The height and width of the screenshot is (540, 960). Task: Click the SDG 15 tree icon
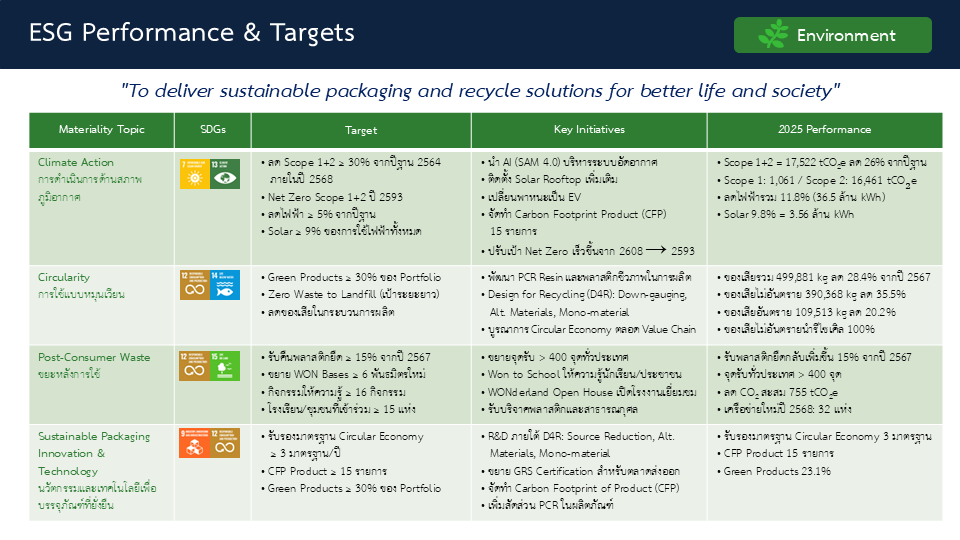click(225, 366)
